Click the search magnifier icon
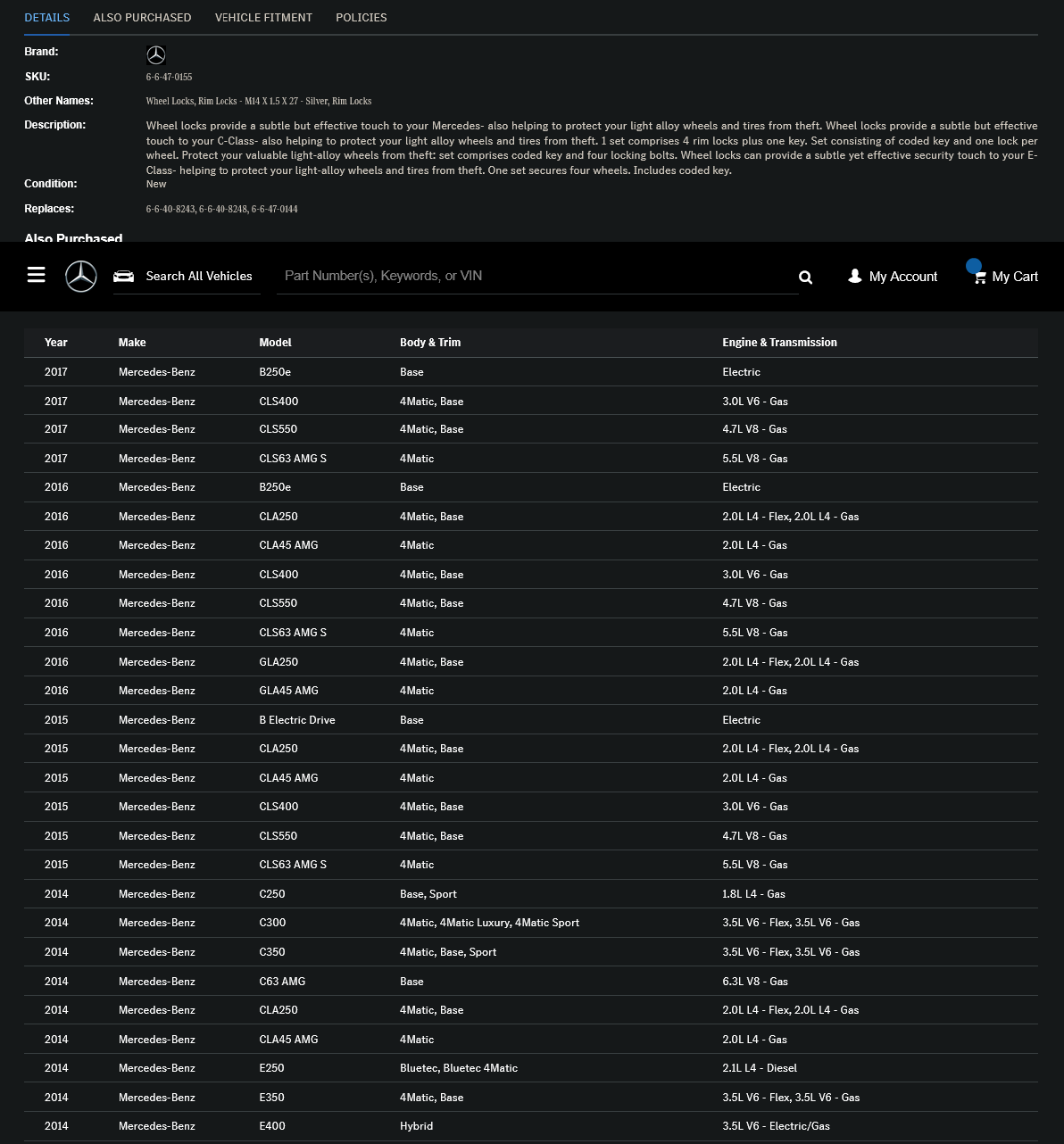The image size is (1064, 1144). coord(805,278)
